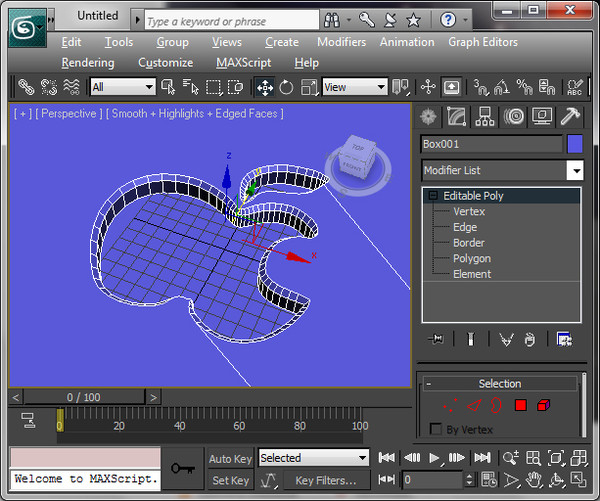Open Edit Named Selection Sets
The height and width of the screenshot is (501, 600).
[x=575, y=87]
